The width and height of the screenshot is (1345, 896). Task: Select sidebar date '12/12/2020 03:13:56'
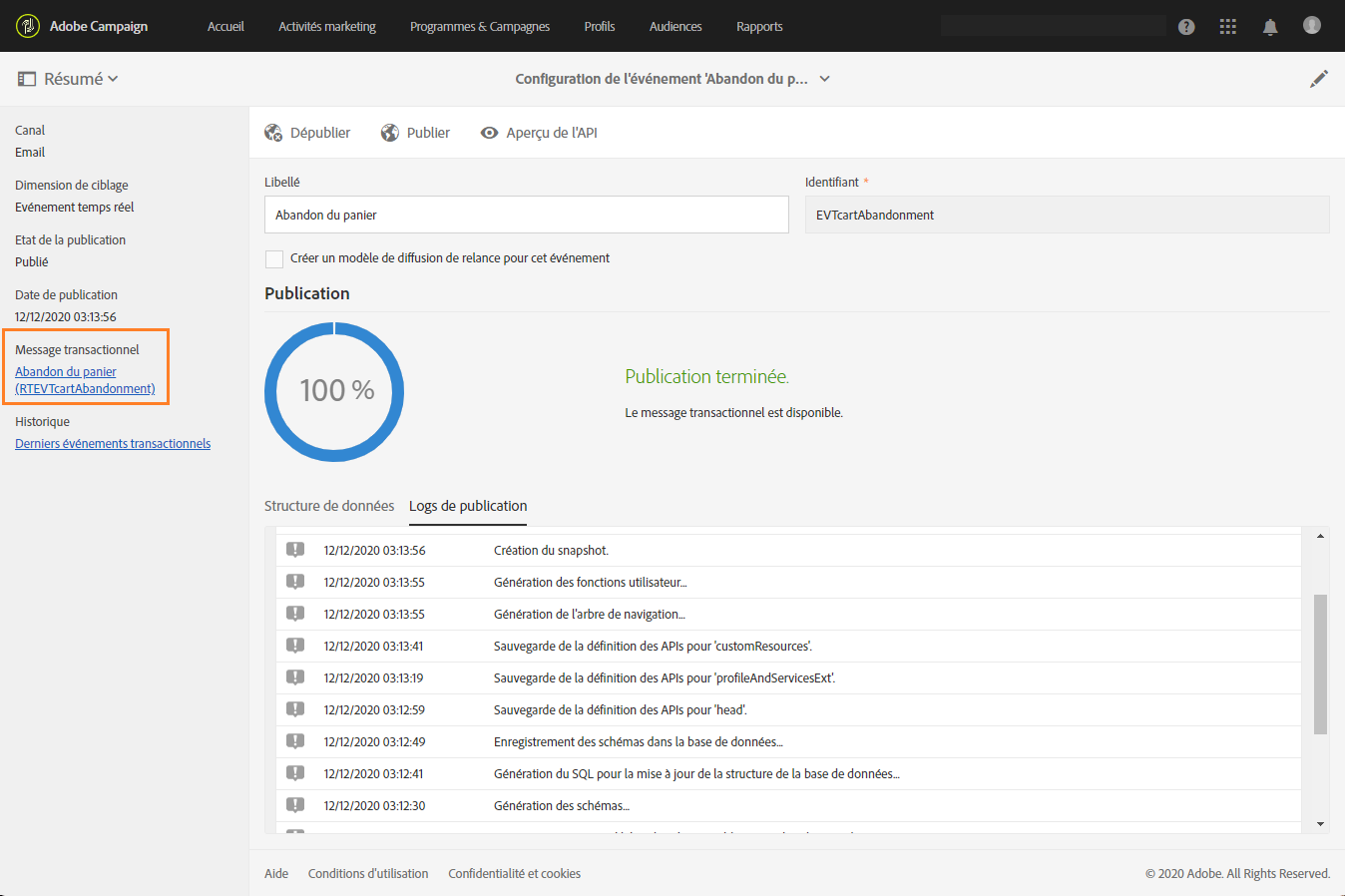click(66, 317)
